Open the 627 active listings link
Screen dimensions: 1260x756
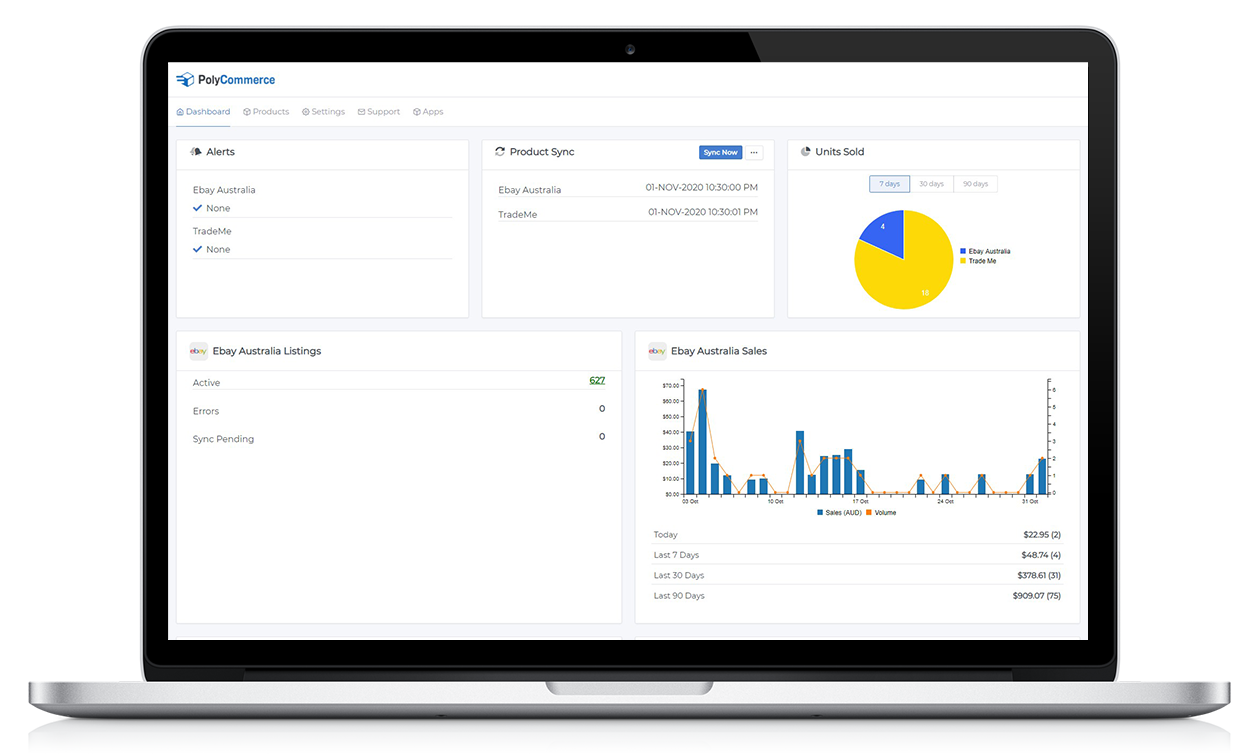pos(597,380)
